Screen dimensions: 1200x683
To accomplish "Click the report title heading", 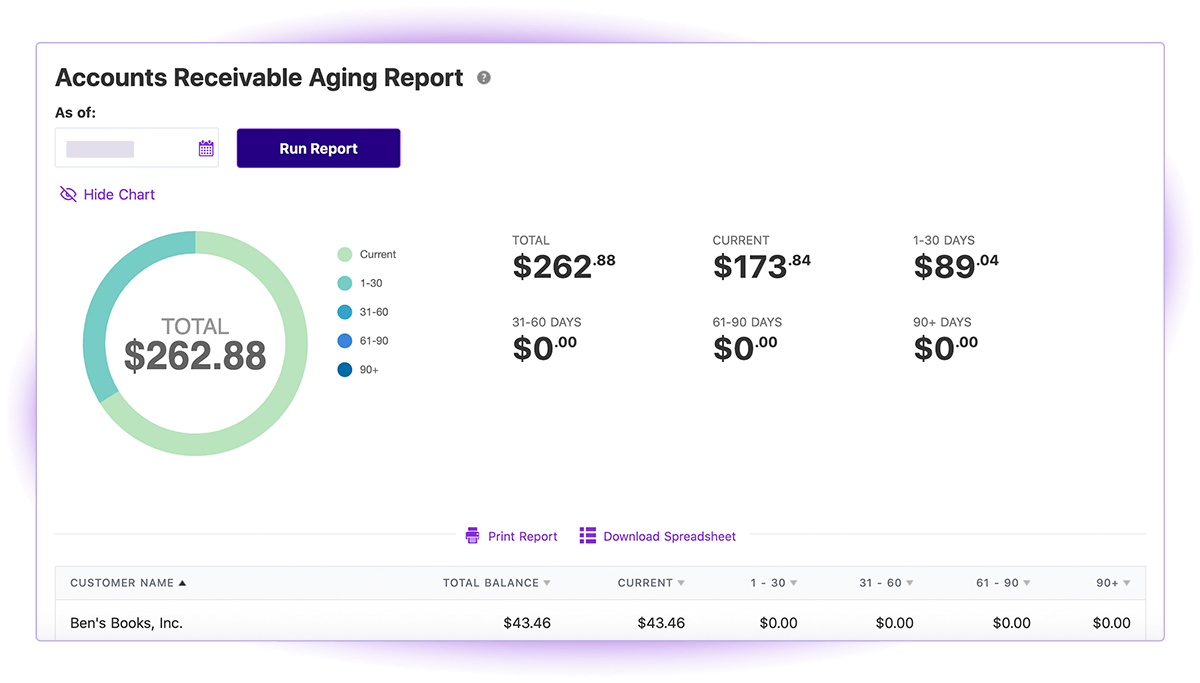I will click(x=259, y=77).
